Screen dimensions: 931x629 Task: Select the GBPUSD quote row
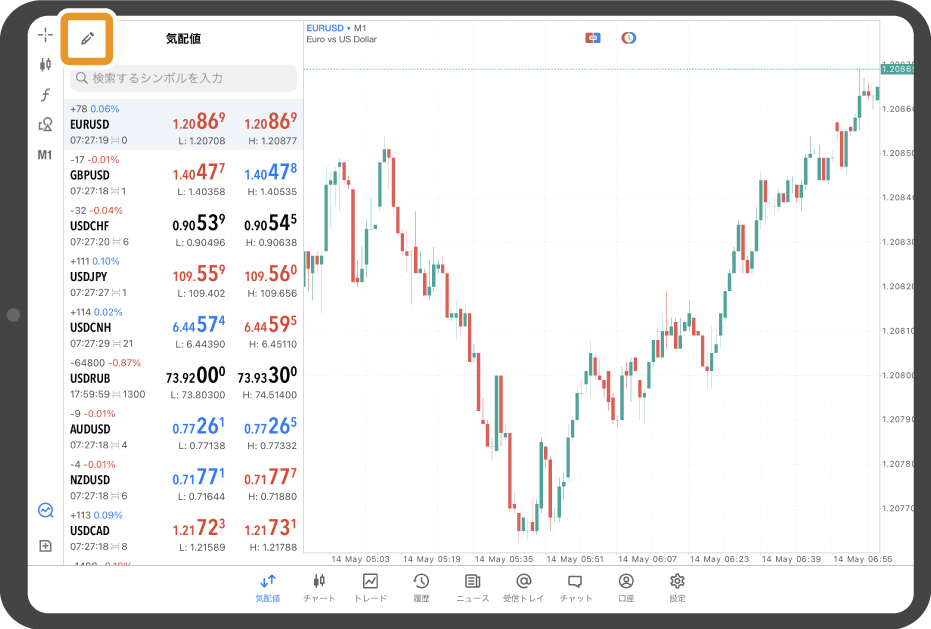[x=183, y=175]
